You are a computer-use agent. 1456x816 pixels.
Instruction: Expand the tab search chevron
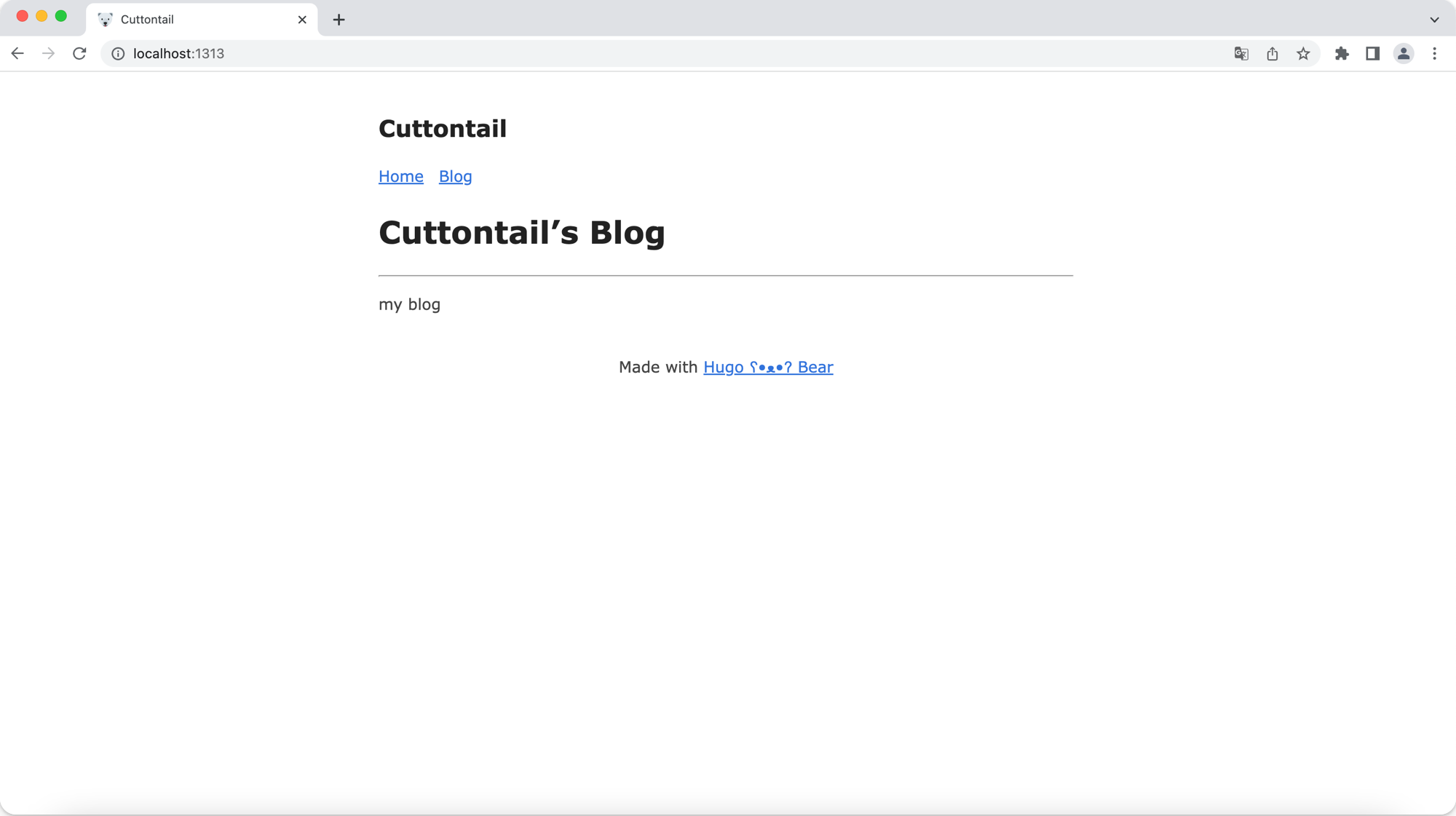click(1434, 20)
